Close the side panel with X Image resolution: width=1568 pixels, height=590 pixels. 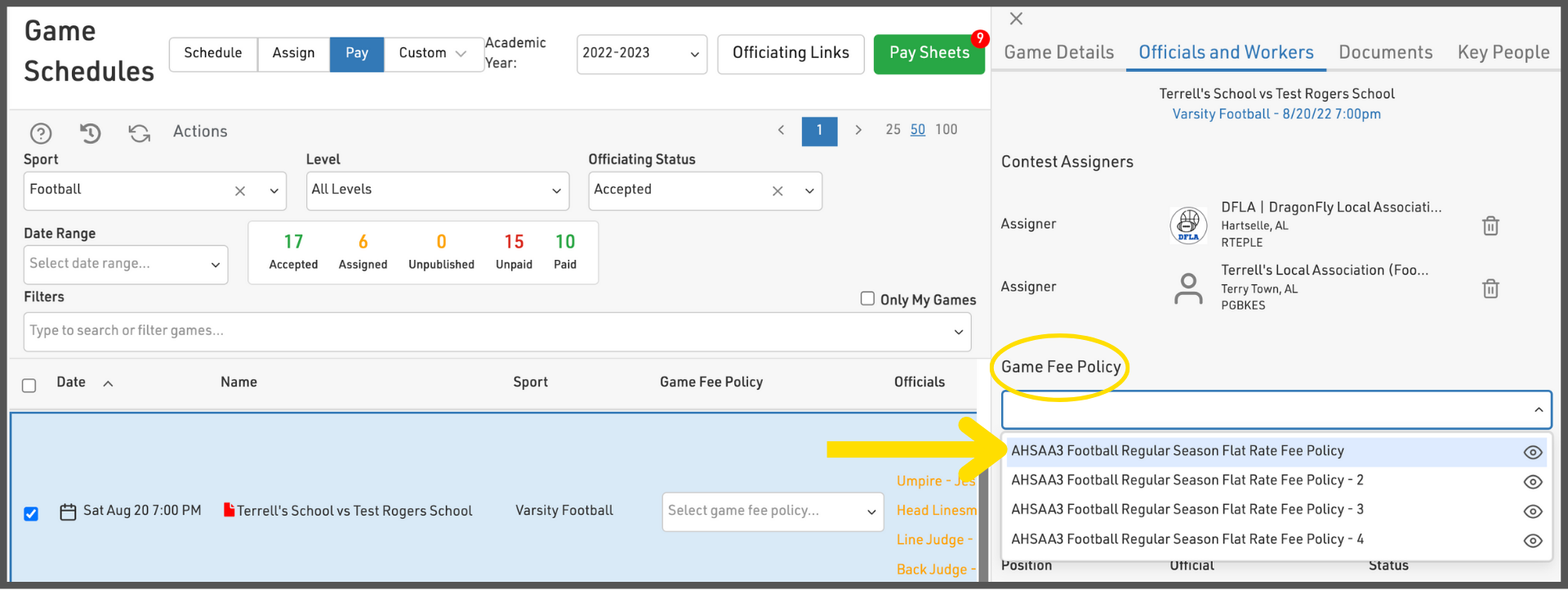(1016, 19)
